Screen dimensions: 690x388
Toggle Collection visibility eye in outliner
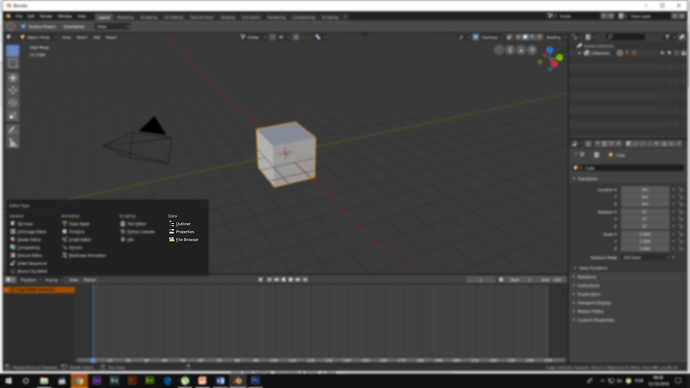(x=662, y=53)
